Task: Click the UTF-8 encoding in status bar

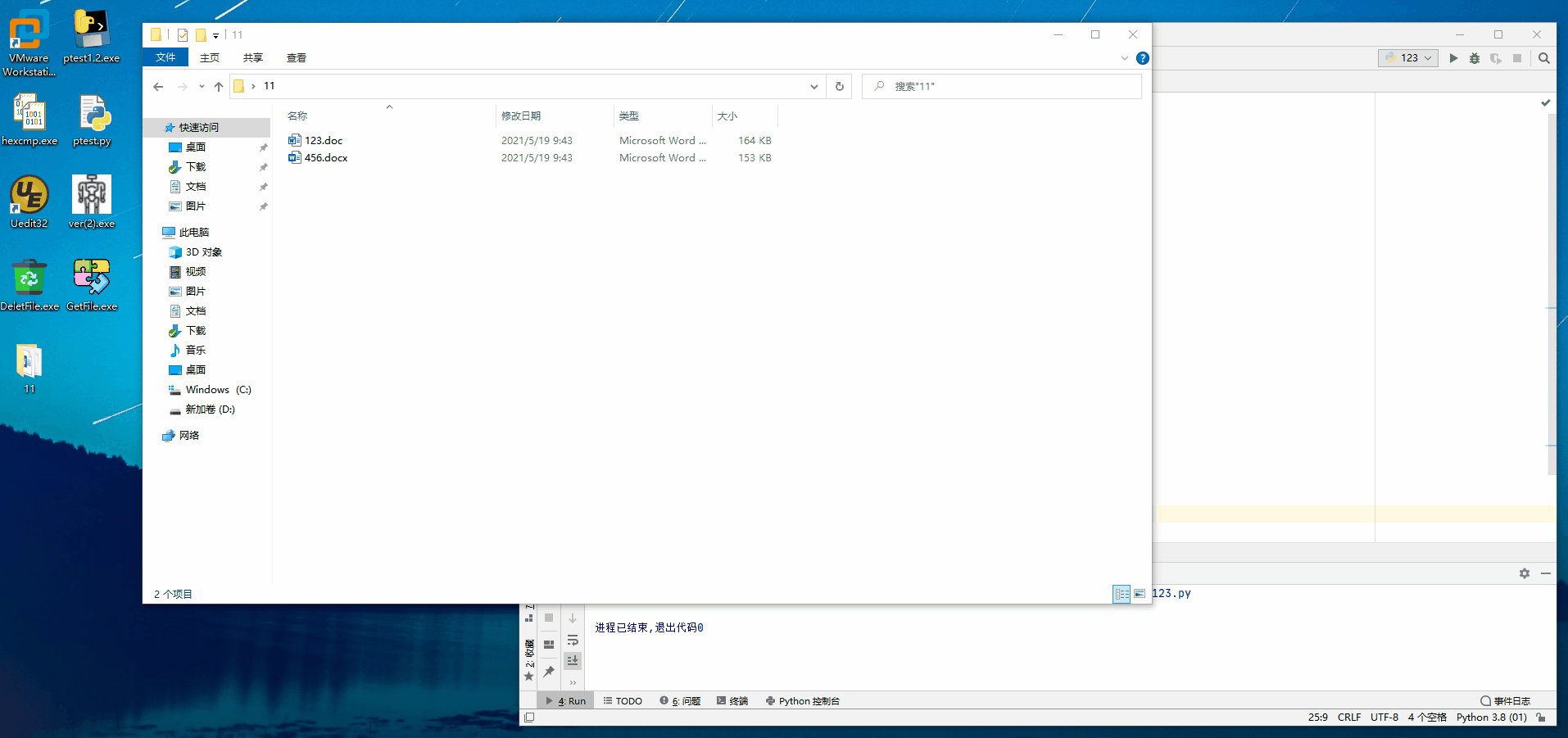Action: click(1384, 718)
